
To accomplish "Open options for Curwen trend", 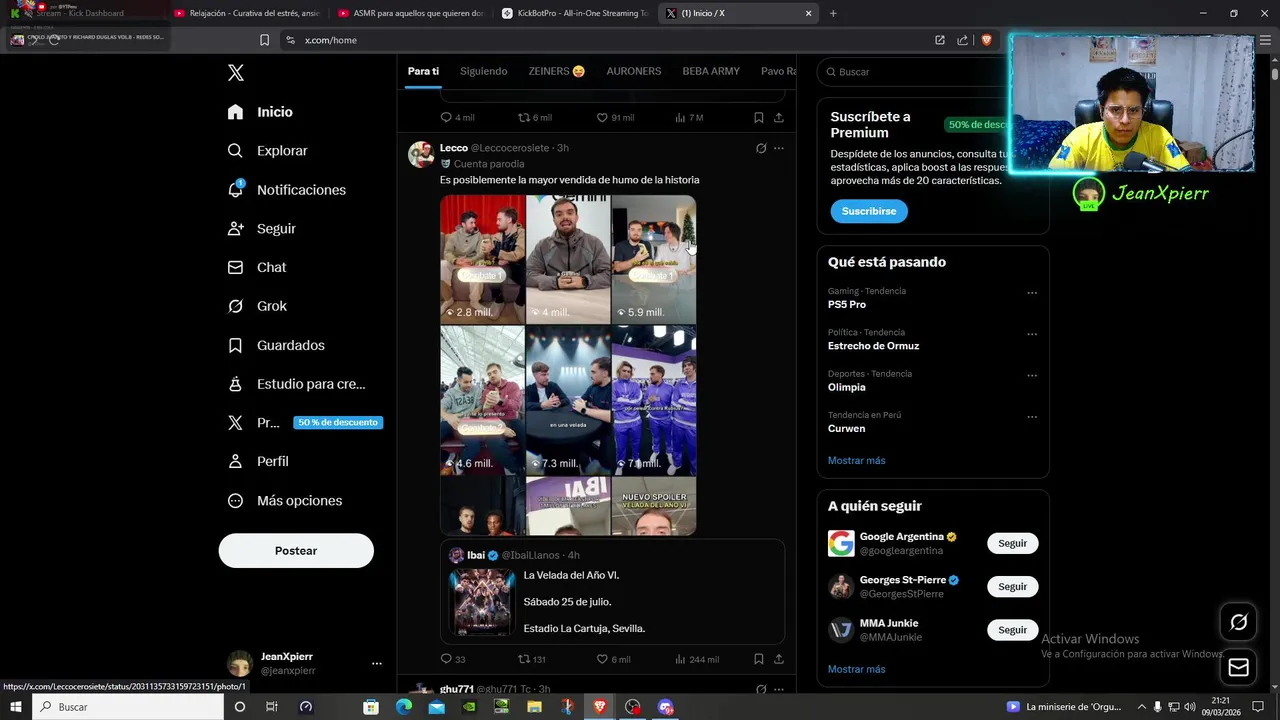I will point(1032,417).
